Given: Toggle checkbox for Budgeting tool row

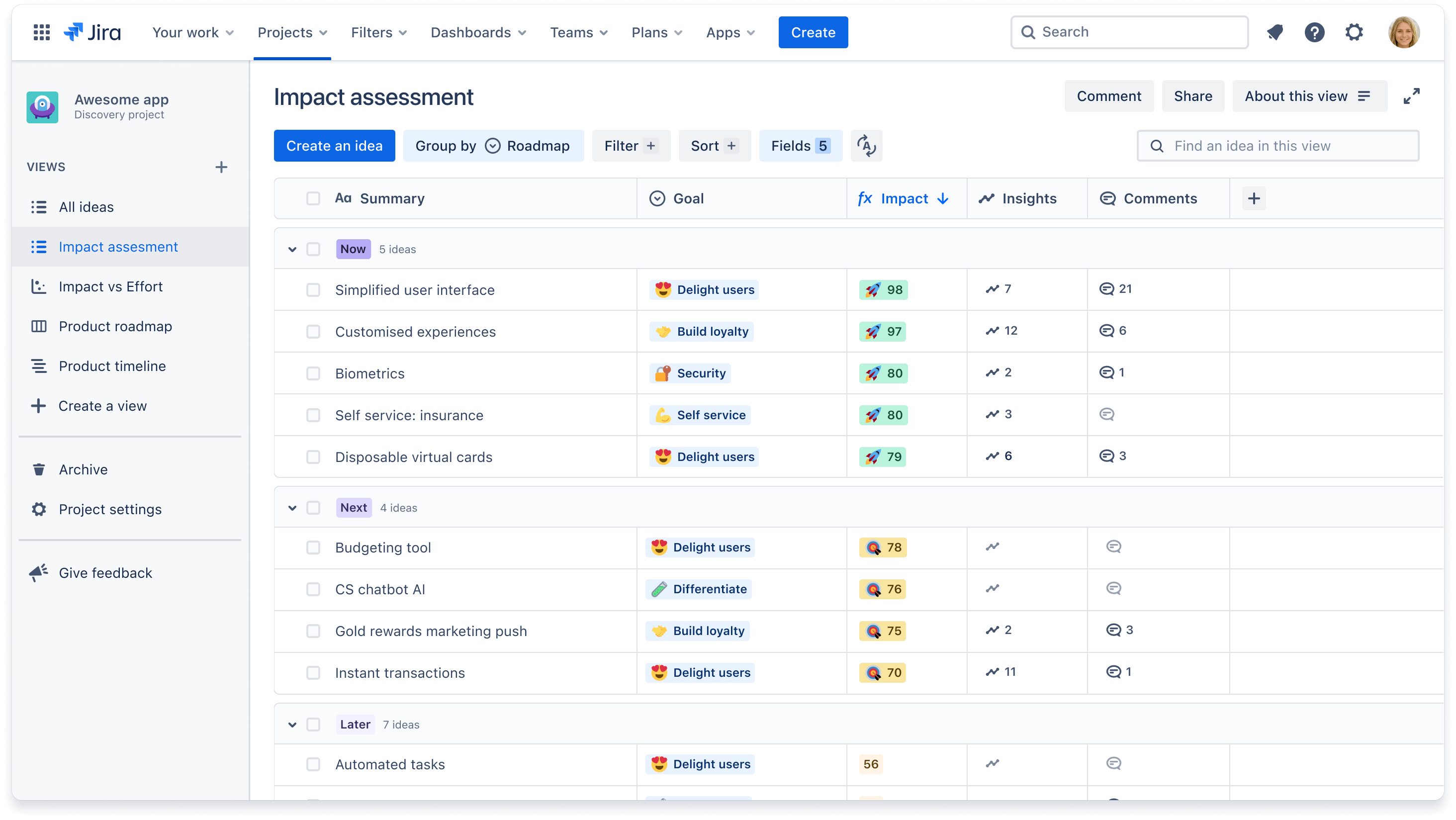Looking at the screenshot, I should [313, 547].
